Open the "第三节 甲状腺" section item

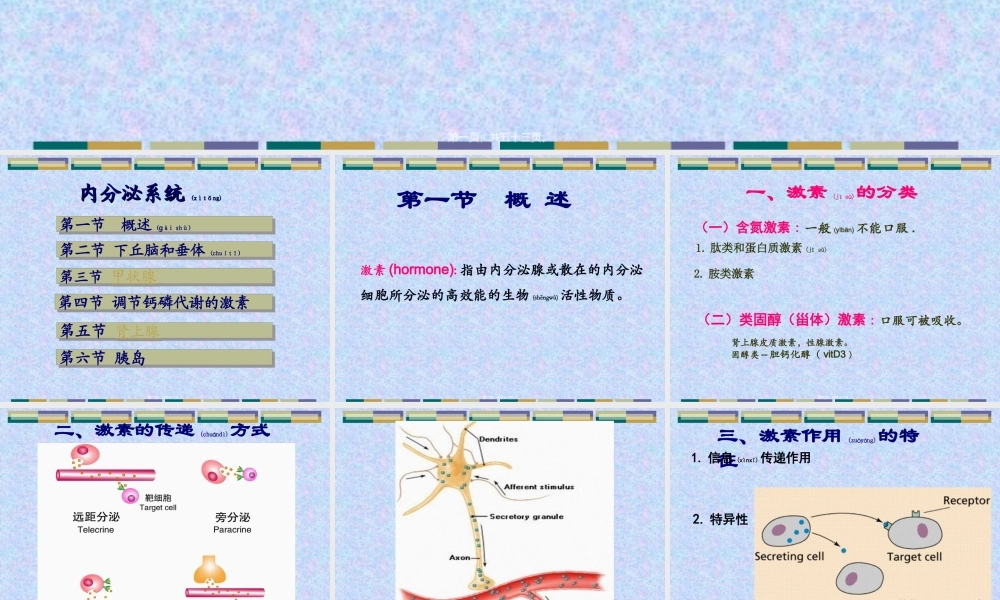(164, 277)
